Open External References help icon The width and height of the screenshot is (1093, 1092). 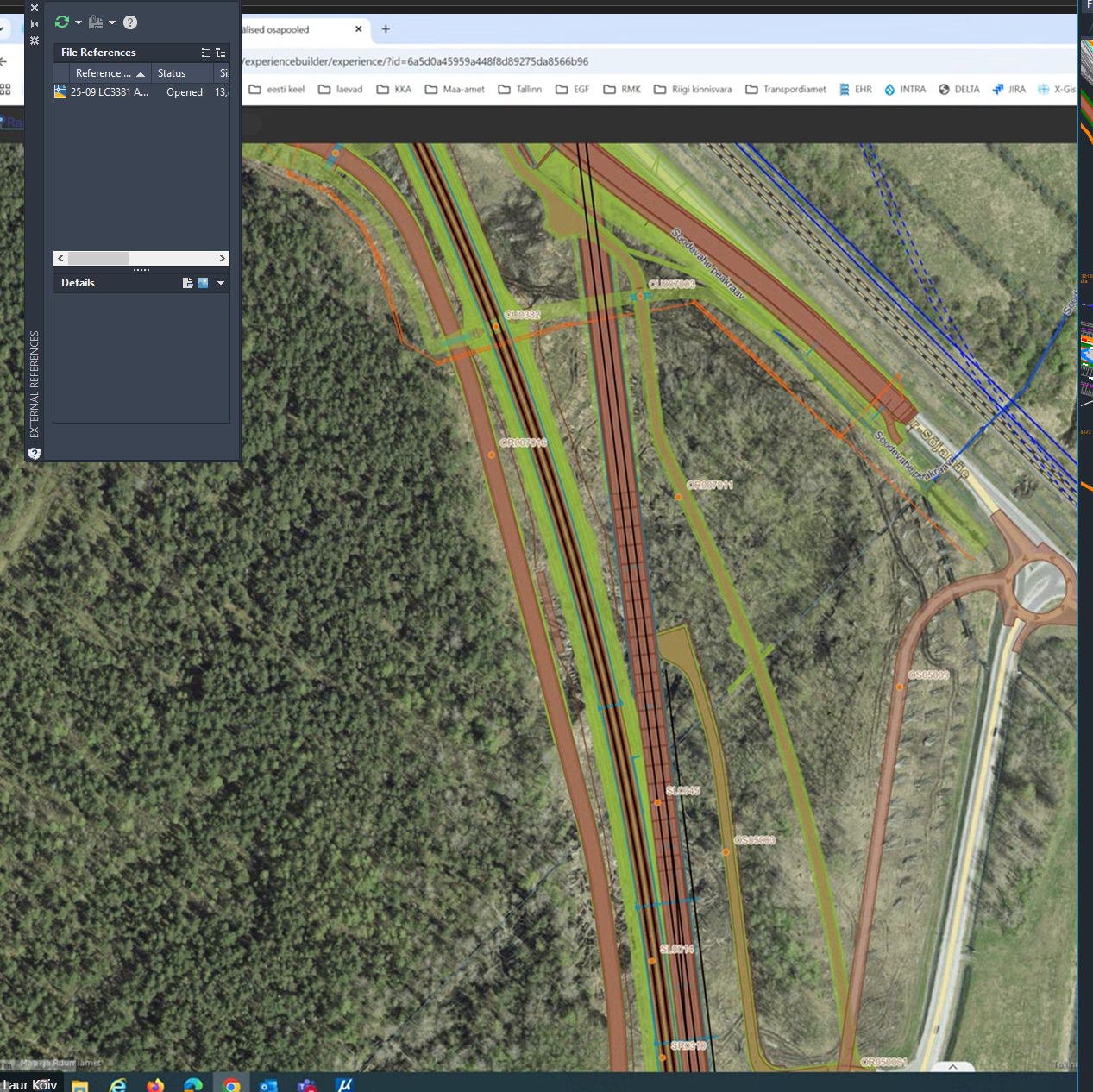click(x=130, y=22)
